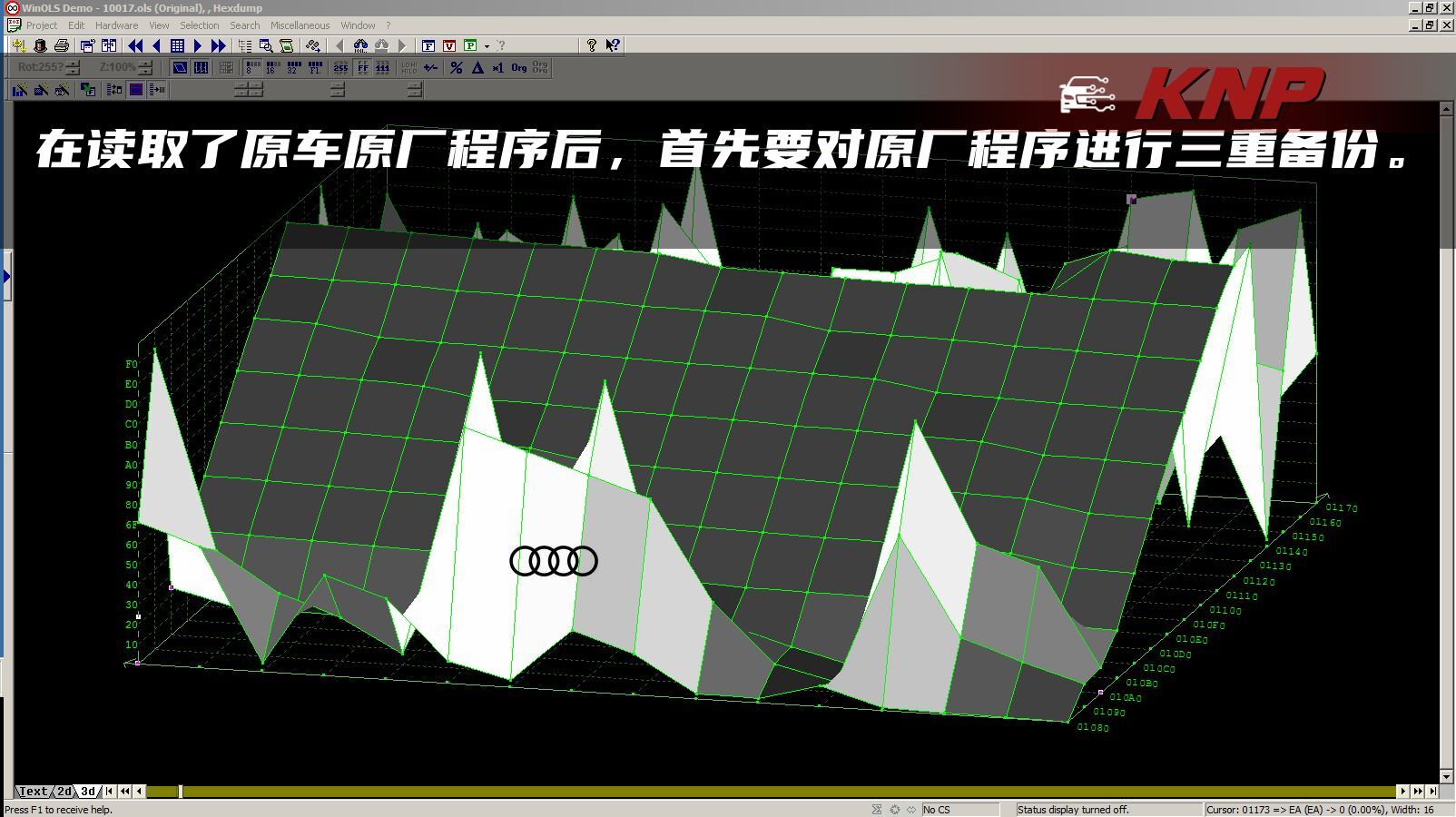Image resolution: width=1456 pixels, height=817 pixels.
Task: Switch to the 2d view tab
Action: pyautogui.click(x=64, y=792)
